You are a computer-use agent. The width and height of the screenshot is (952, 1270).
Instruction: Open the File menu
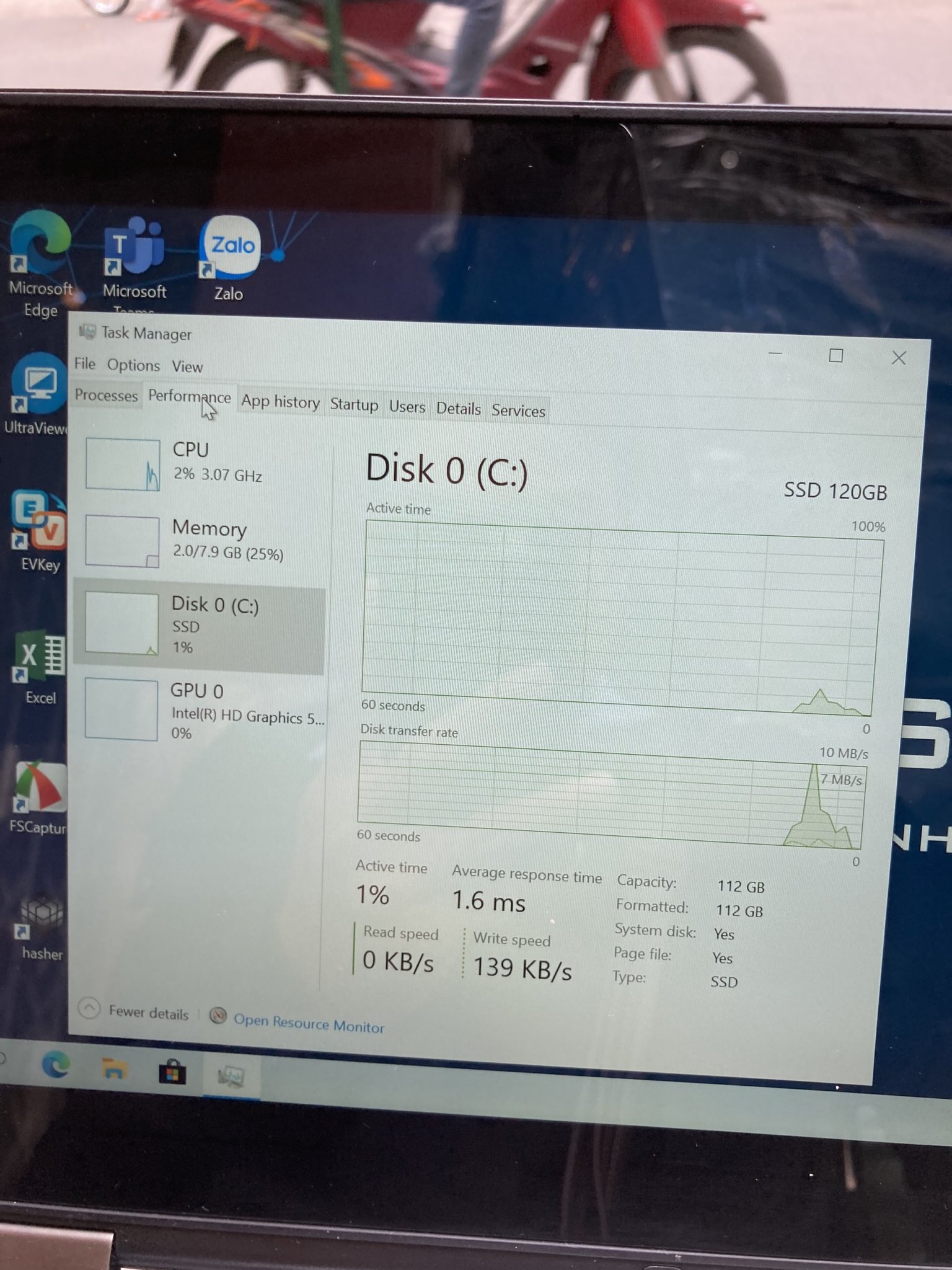[85, 363]
